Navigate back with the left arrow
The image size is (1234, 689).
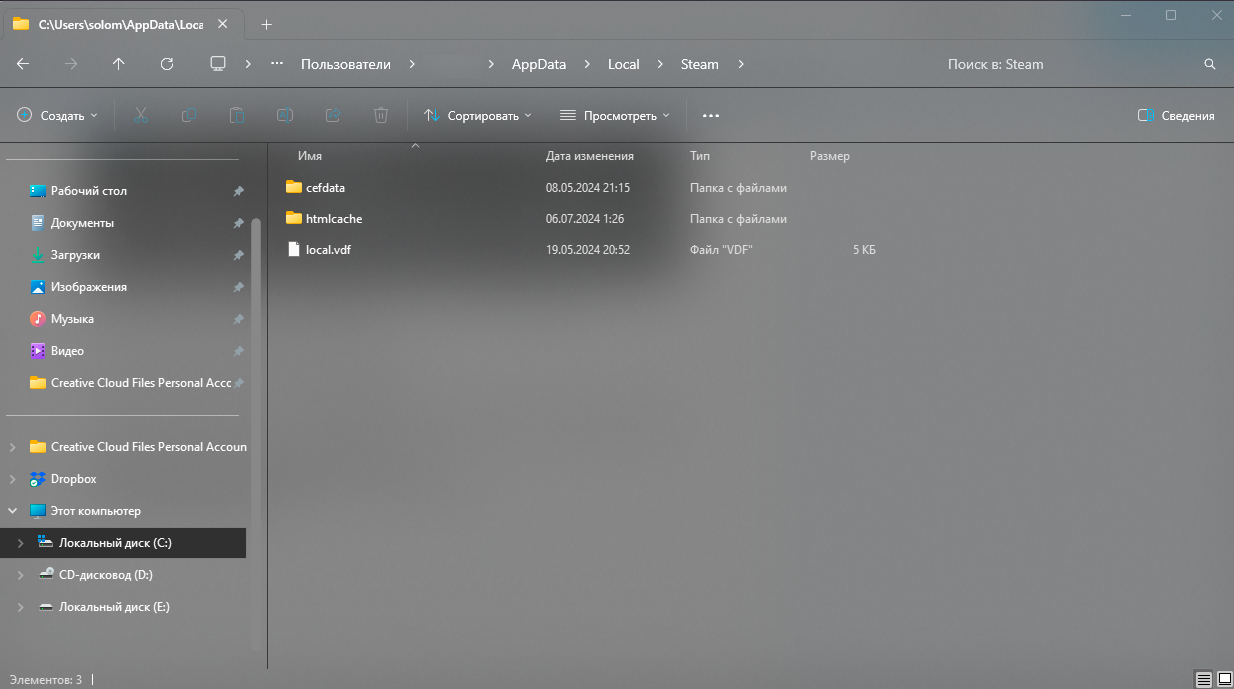pyautogui.click(x=23, y=64)
